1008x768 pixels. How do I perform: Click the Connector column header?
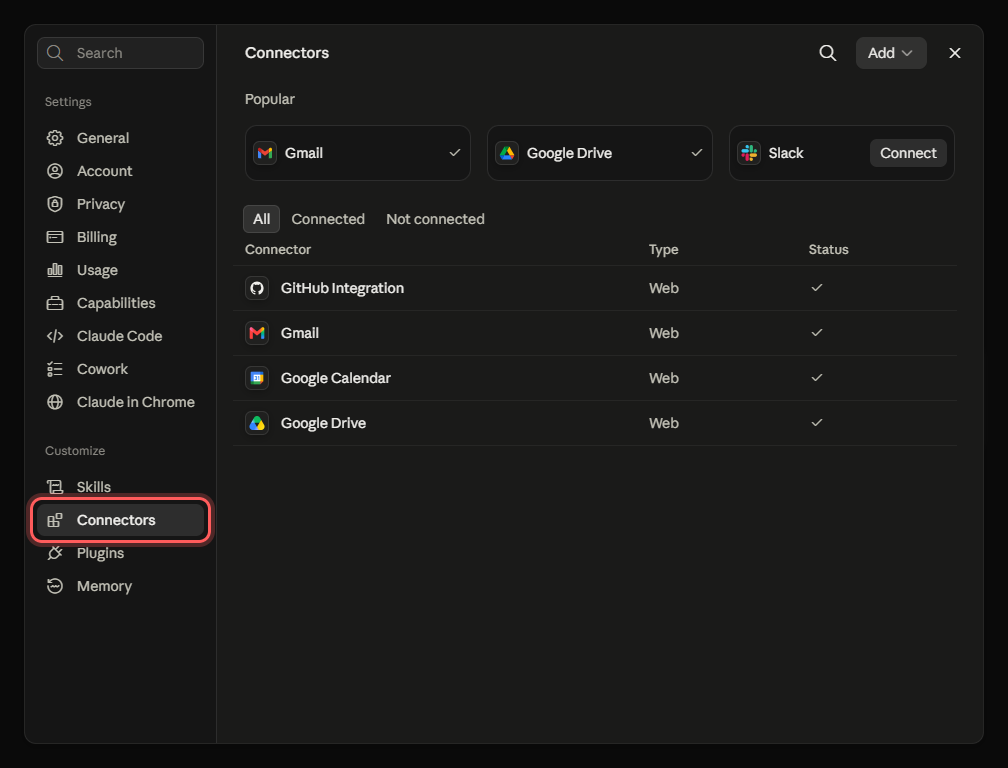tap(278, 249)
